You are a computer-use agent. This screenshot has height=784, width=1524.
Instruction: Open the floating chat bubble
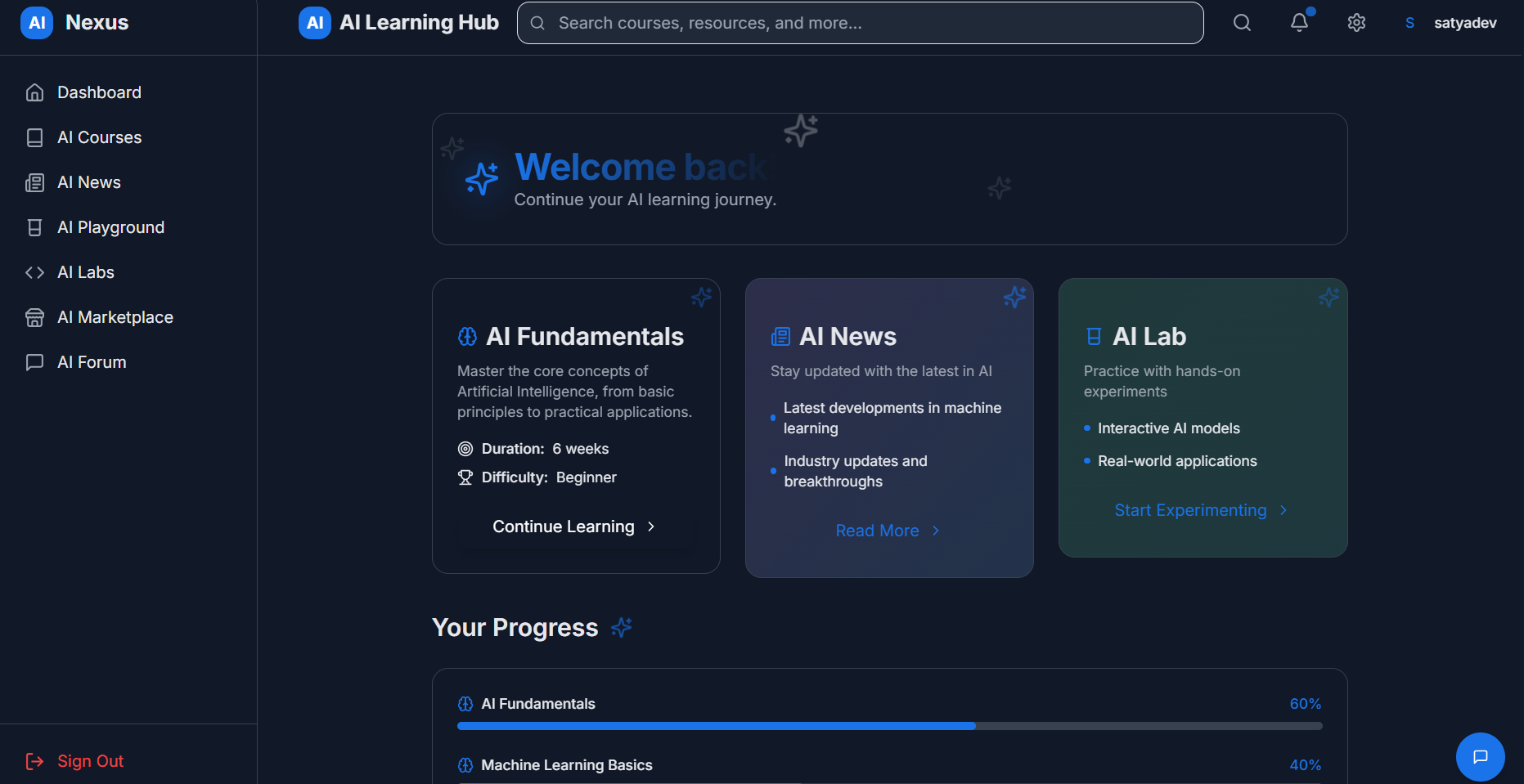(1480, 756)
